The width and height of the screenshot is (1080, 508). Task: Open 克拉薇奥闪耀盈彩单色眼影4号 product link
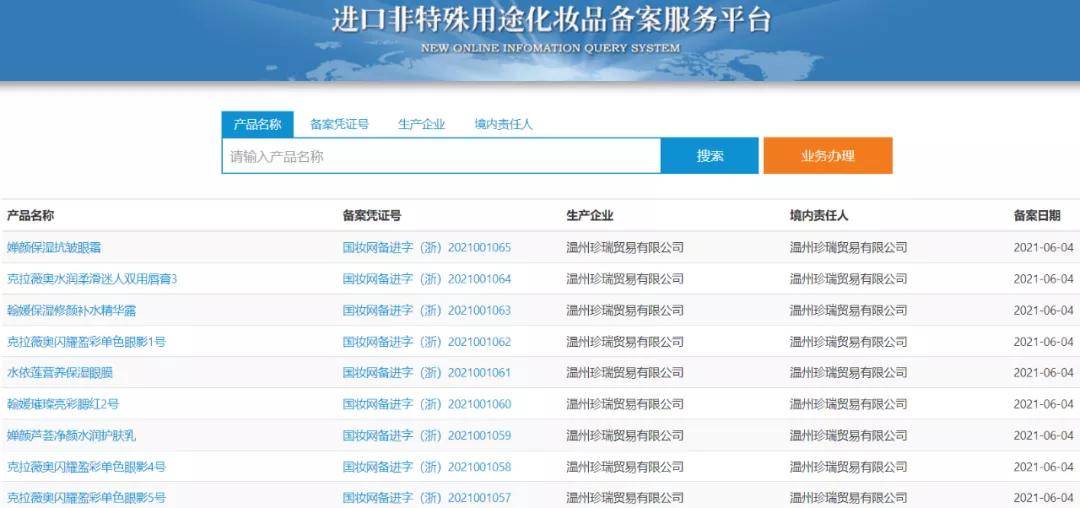[x=86, y=467]
